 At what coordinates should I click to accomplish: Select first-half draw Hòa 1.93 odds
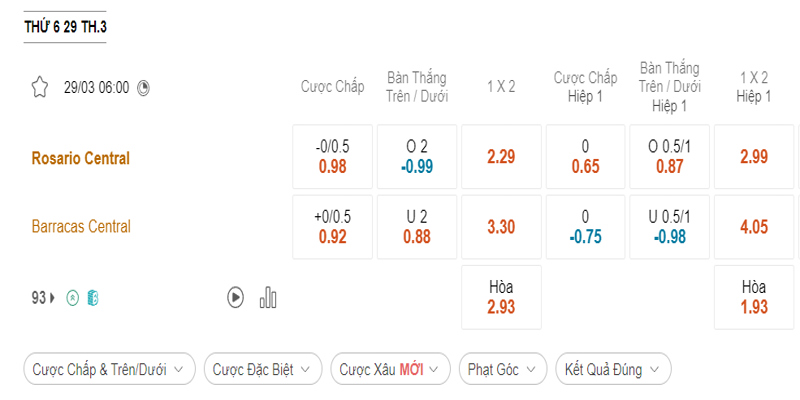(x=754, y=297)
